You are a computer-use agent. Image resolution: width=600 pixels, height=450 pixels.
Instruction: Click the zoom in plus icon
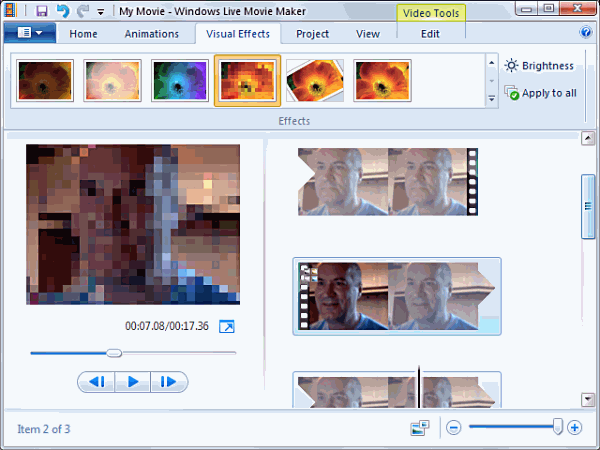(x=574, y=427)
